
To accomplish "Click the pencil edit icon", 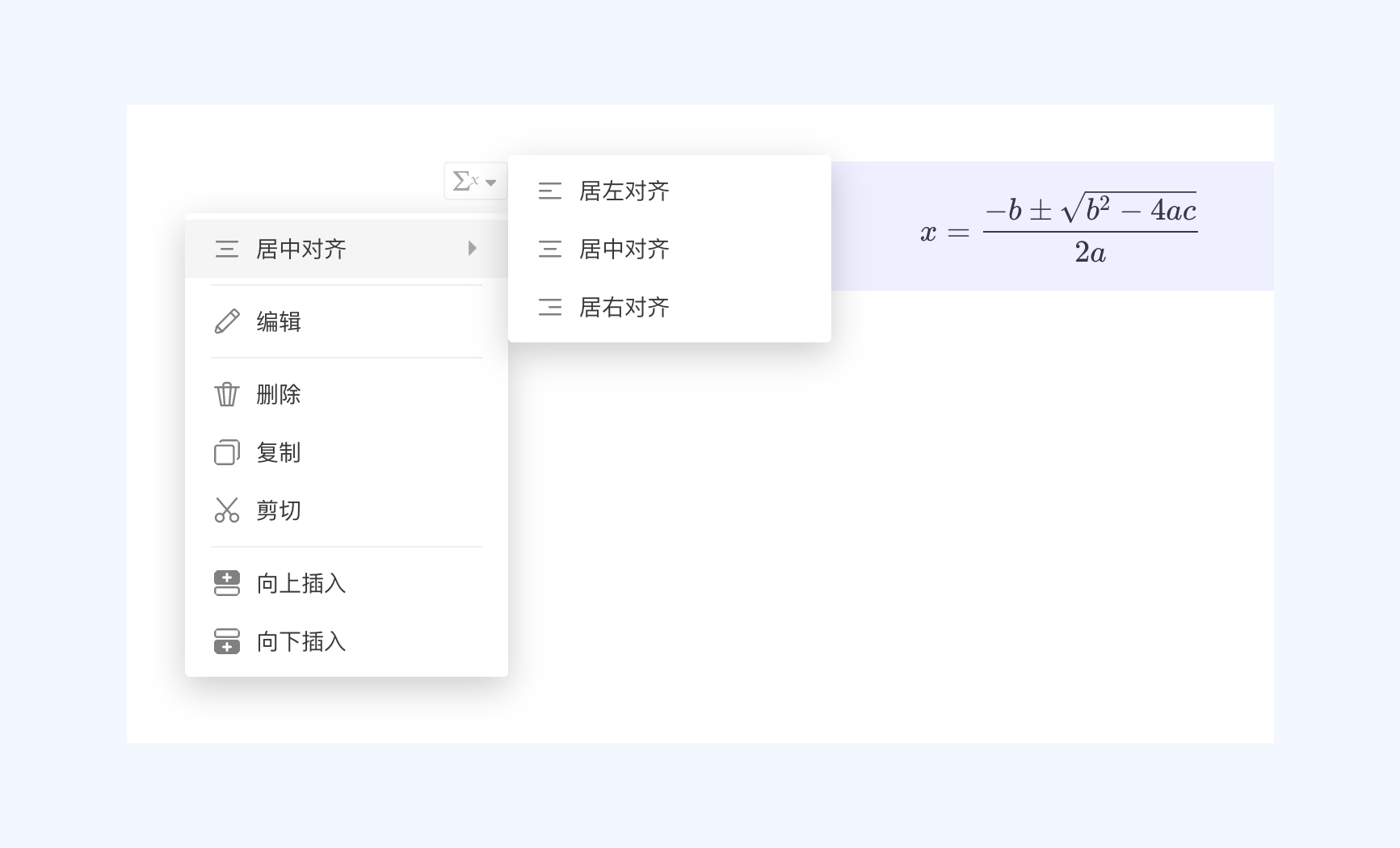I will click(227, 321).
